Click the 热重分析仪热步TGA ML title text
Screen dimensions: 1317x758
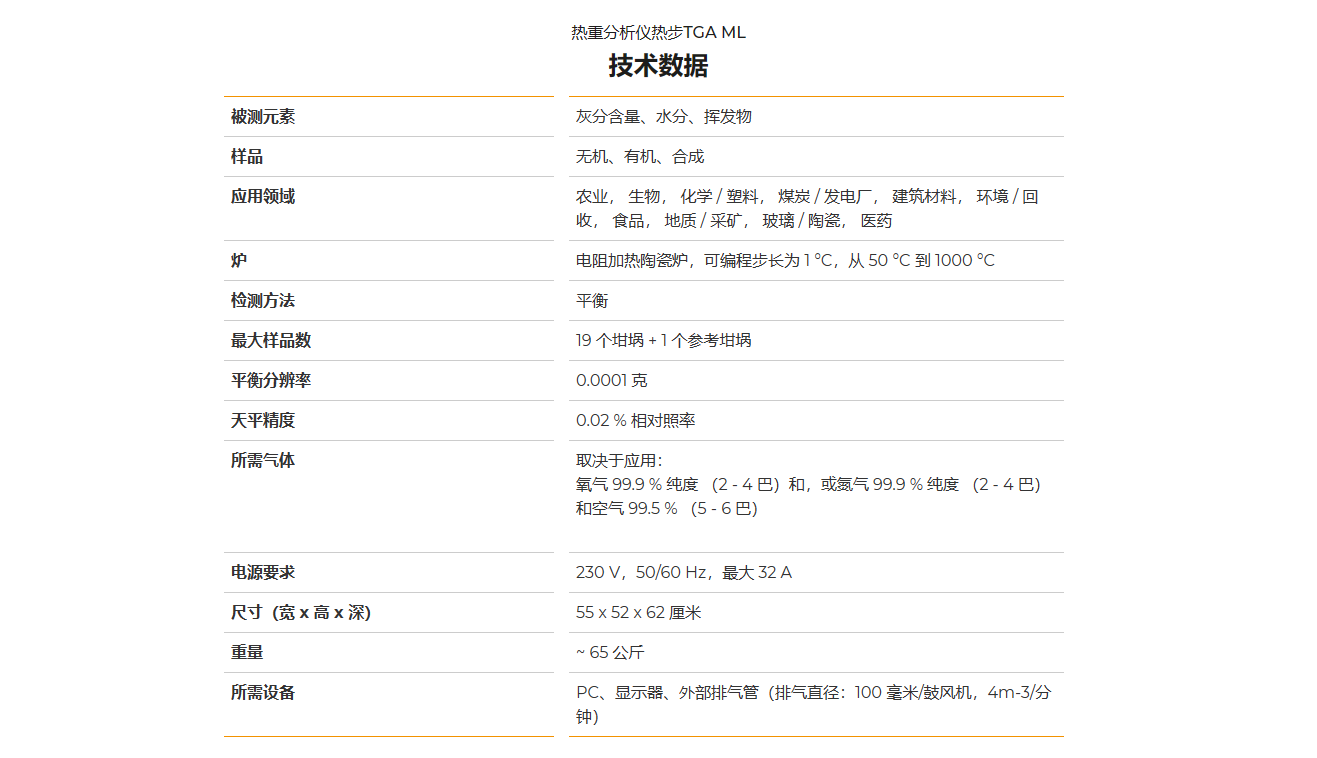coord(658,32)
